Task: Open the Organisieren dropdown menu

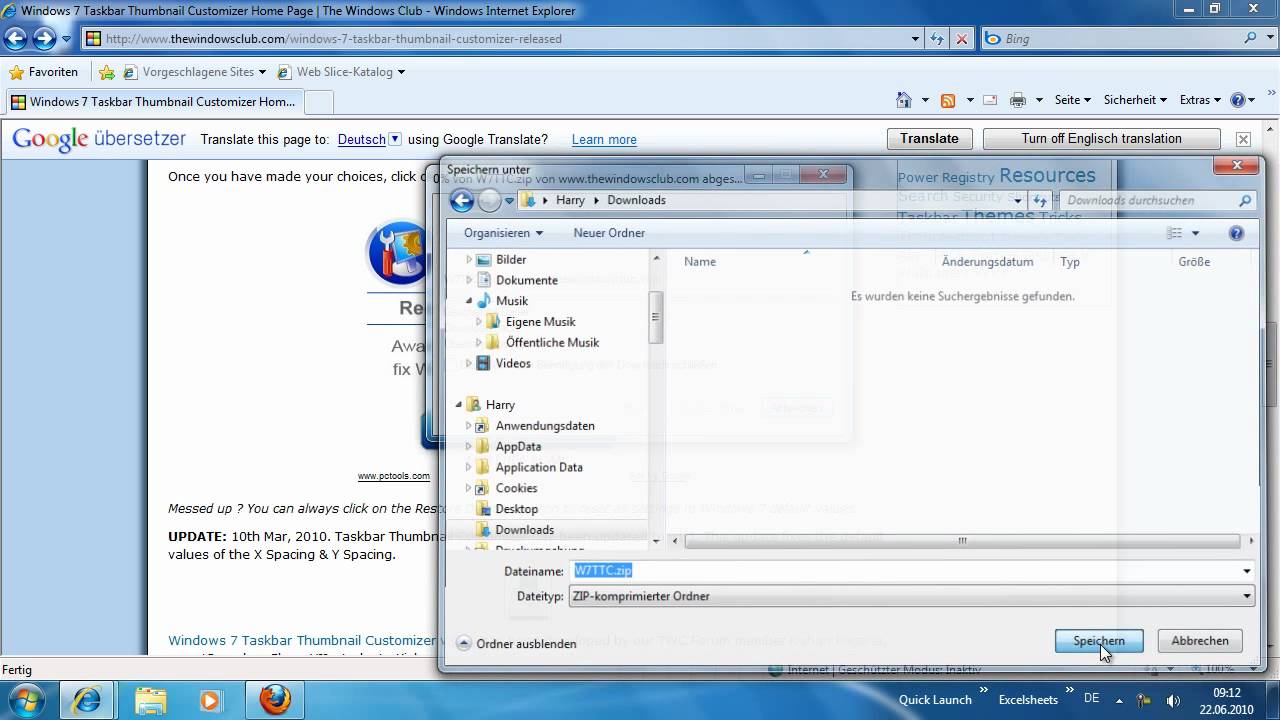Action: click(x=503, y=233)
